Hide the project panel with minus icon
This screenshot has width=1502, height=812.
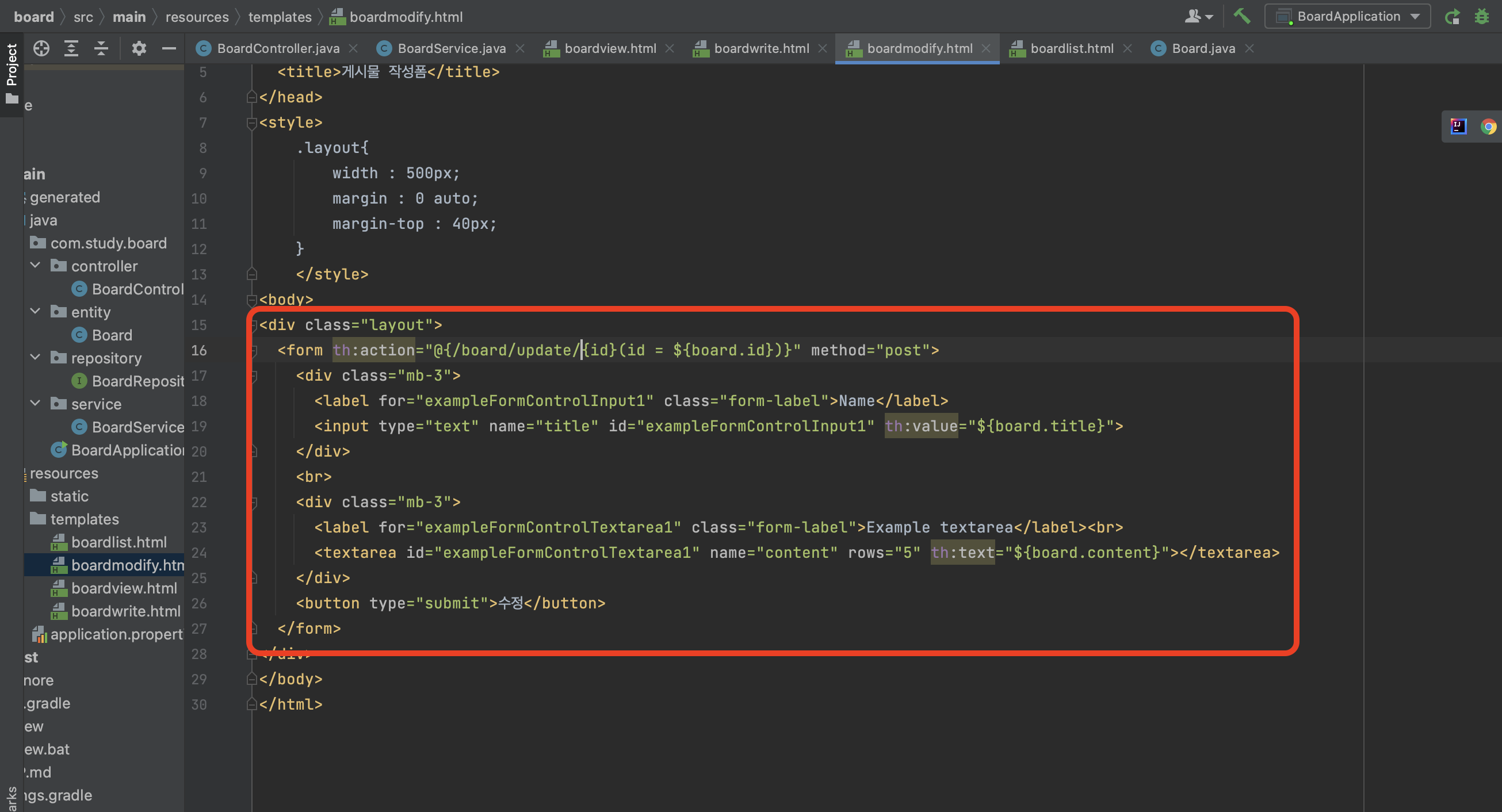click(169, 48)
